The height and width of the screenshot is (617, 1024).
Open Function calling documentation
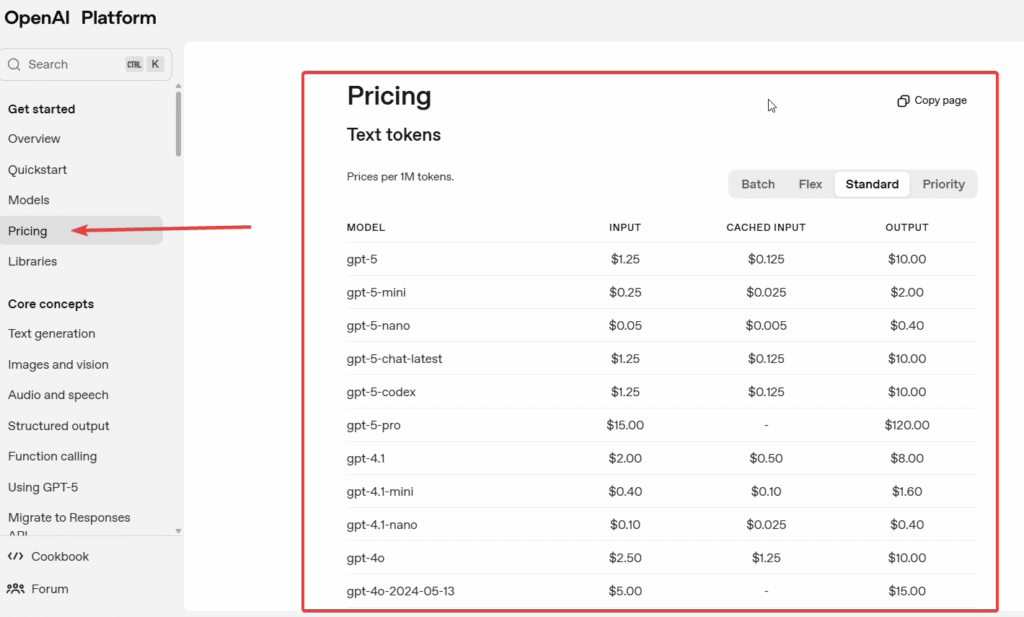pyautogui.click(x=52, y=456)
